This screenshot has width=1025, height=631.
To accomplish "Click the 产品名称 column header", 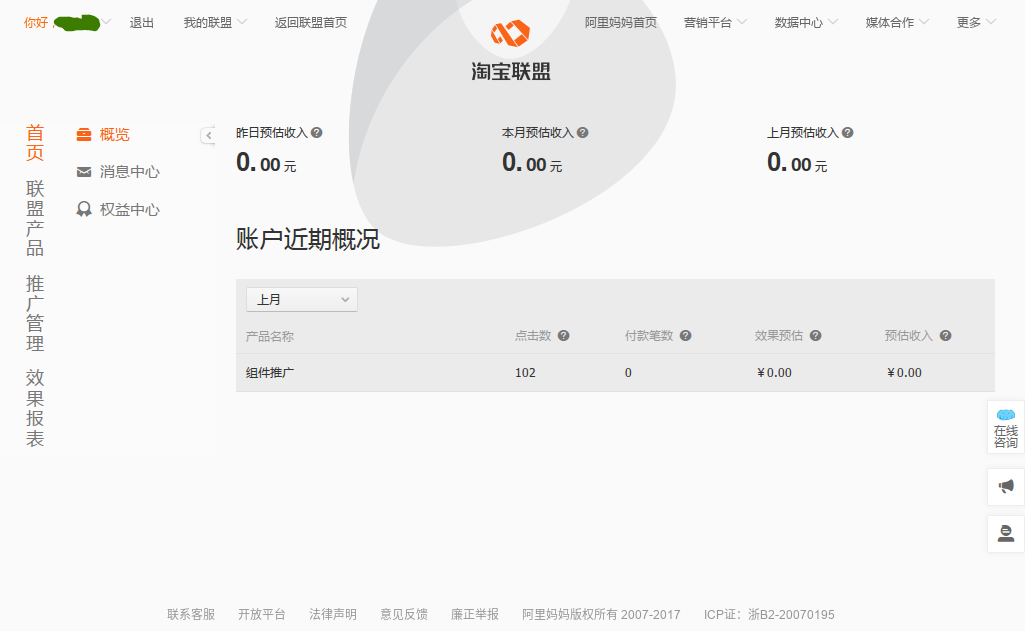I will click(x=270, y=336).
